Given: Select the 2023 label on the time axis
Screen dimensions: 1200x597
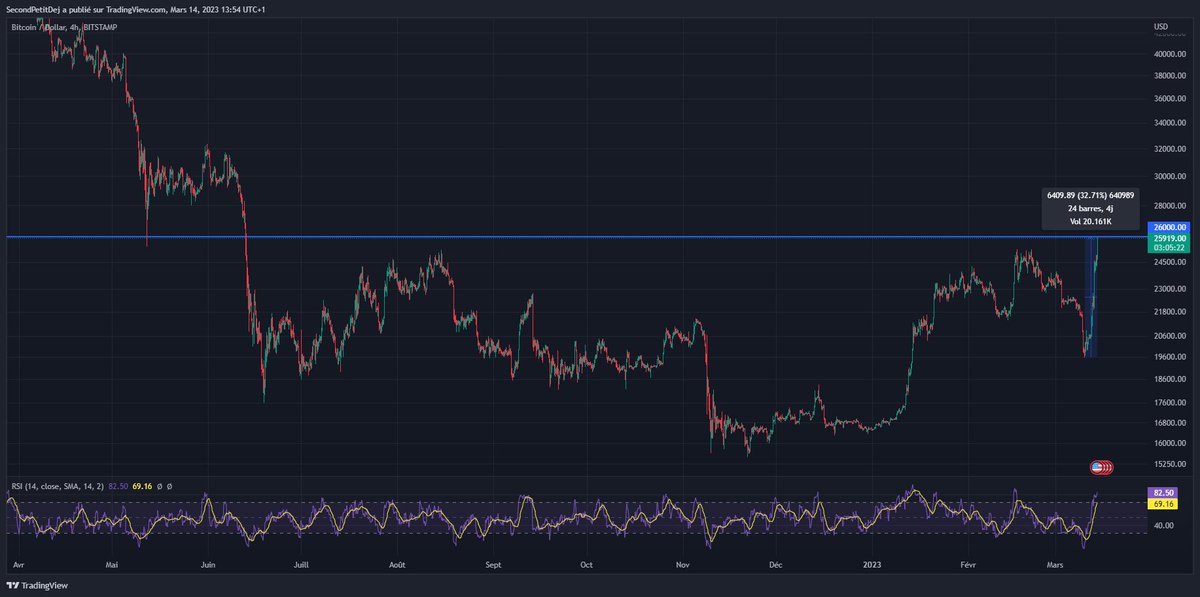Looking at the screenshot, I should pyautogui.click(x=870, y=564).
